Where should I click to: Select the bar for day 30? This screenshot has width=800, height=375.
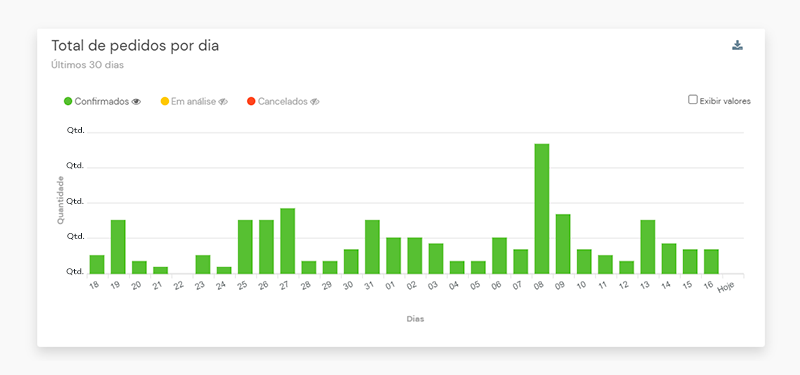(x=351, y=262)
